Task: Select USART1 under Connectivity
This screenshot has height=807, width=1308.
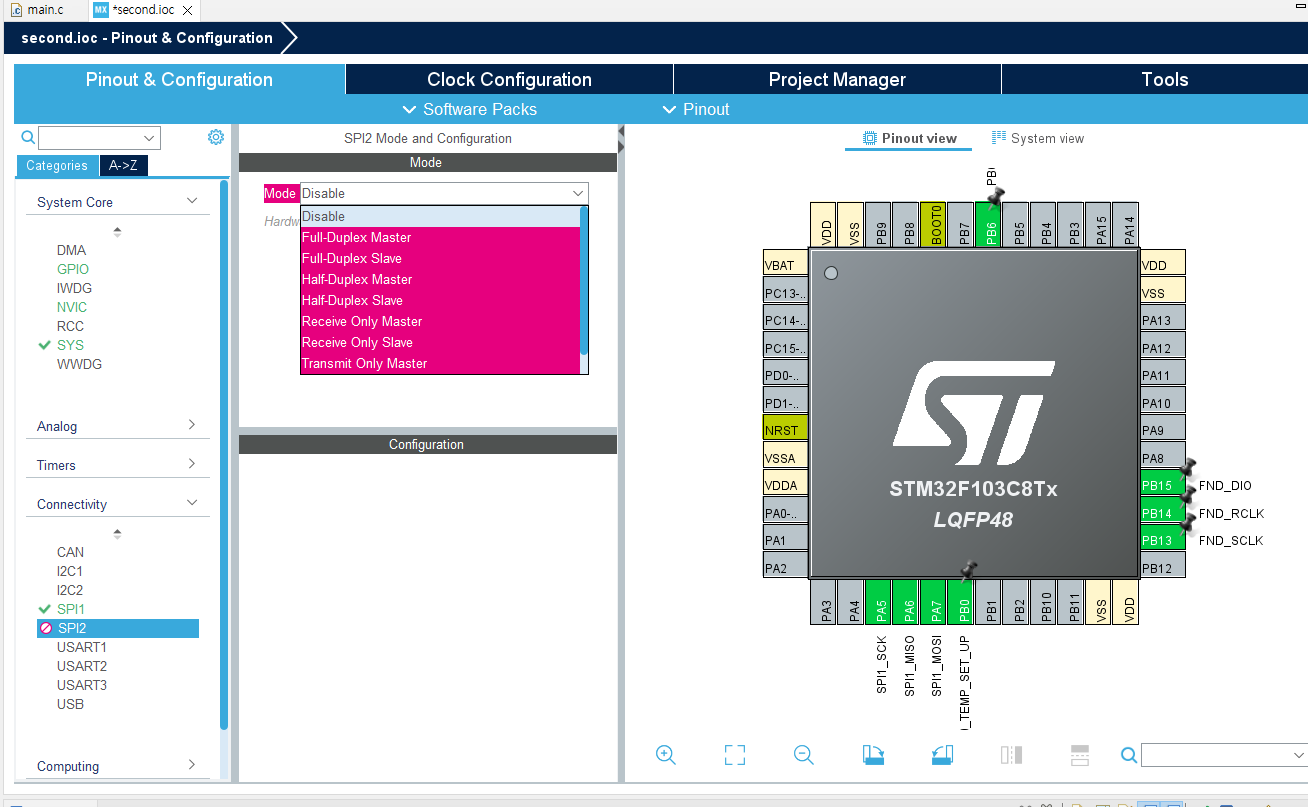Action: click(82, 647)
